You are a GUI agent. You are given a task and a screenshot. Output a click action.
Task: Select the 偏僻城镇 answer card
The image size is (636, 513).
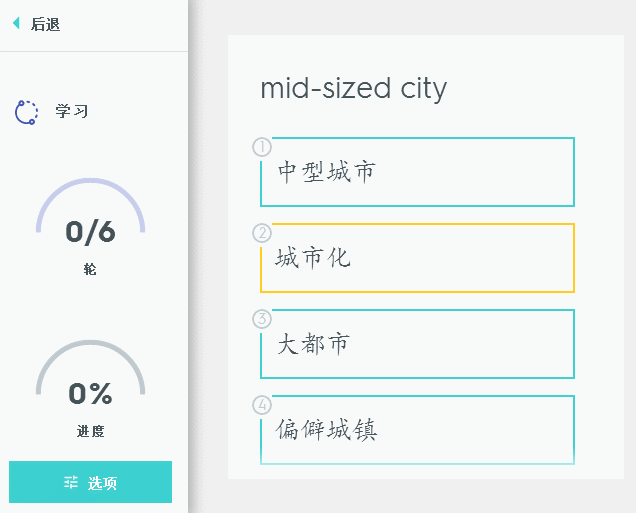tap(417, 430)
